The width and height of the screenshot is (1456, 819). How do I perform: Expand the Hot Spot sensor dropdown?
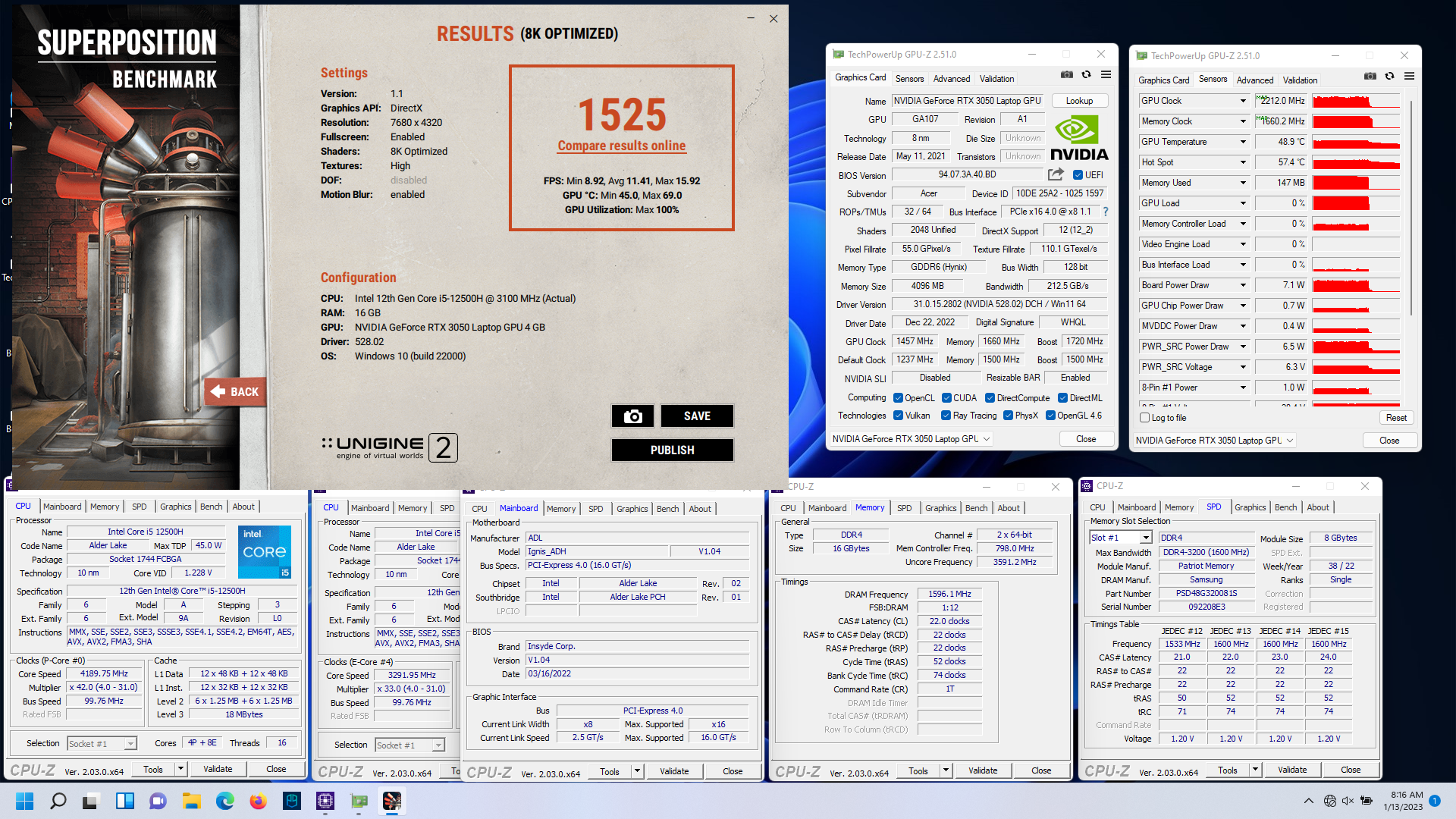[x=1243, y=162]
